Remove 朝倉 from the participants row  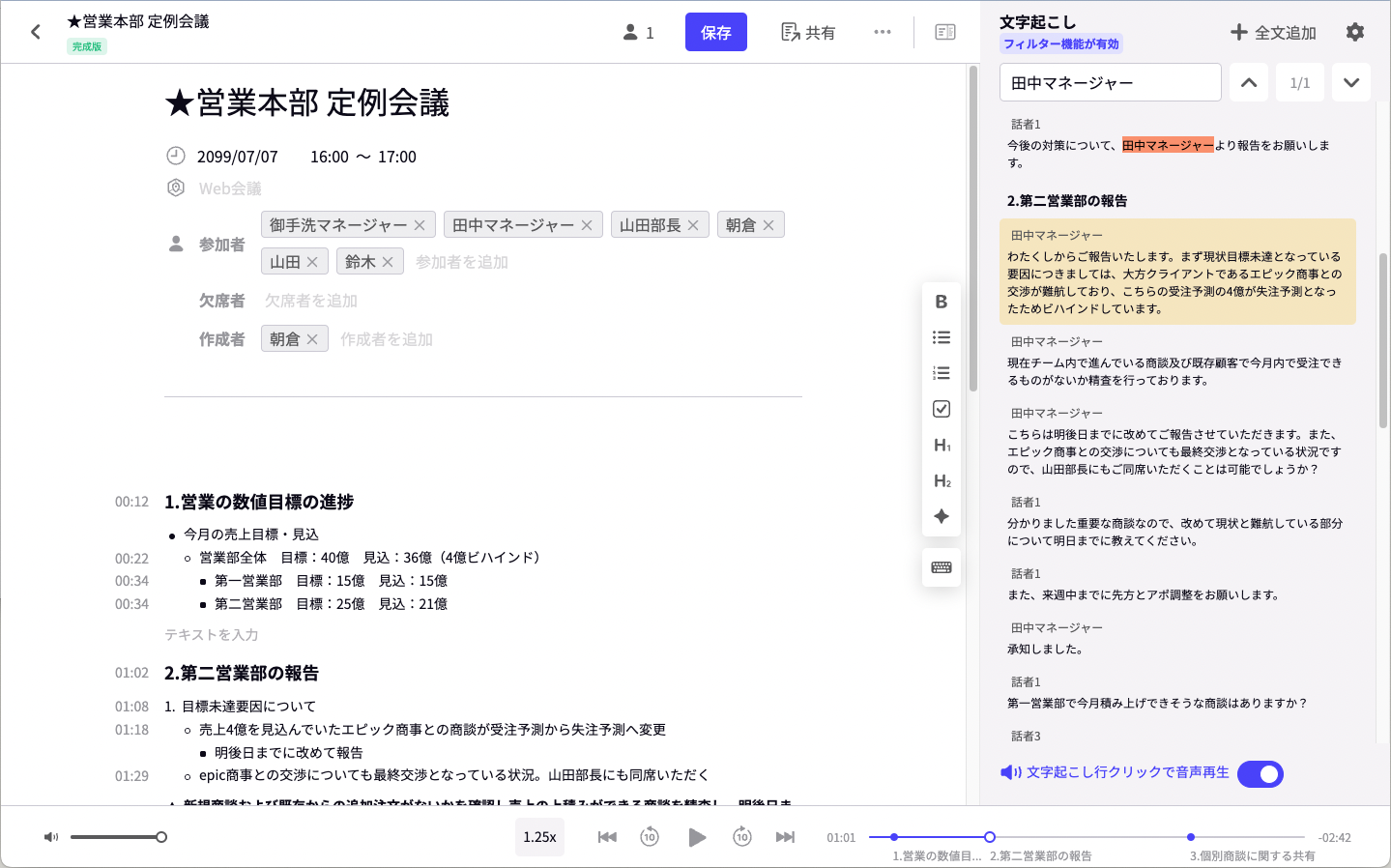pyautogui.click(x=768, y=225)
